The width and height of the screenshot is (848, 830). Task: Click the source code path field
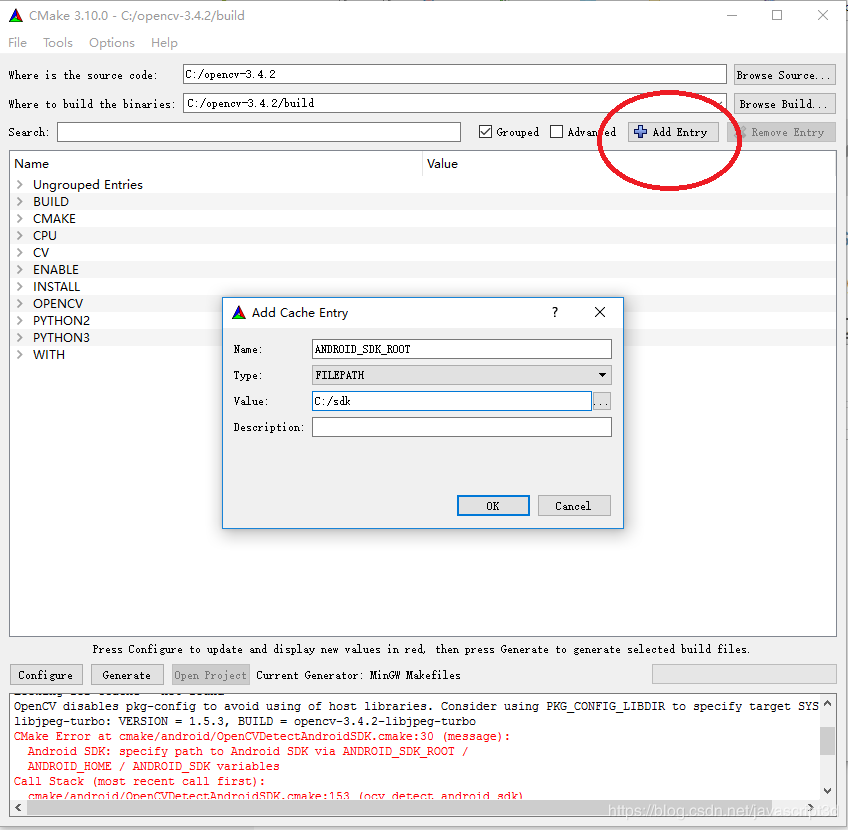[x=455, y=74]
